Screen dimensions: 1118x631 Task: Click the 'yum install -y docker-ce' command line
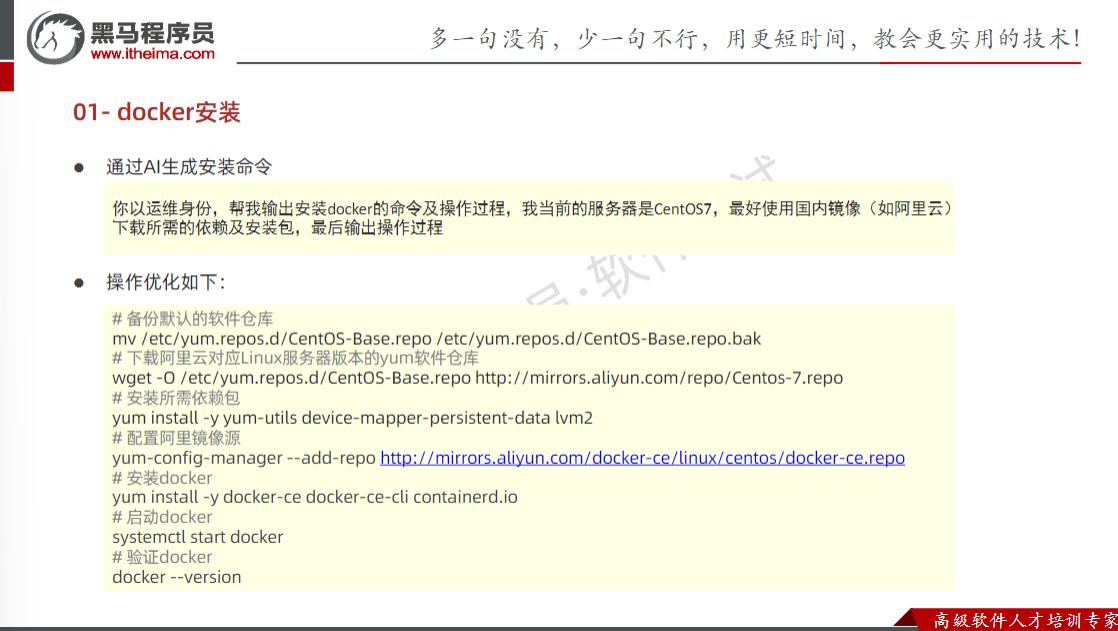[314, 497]
